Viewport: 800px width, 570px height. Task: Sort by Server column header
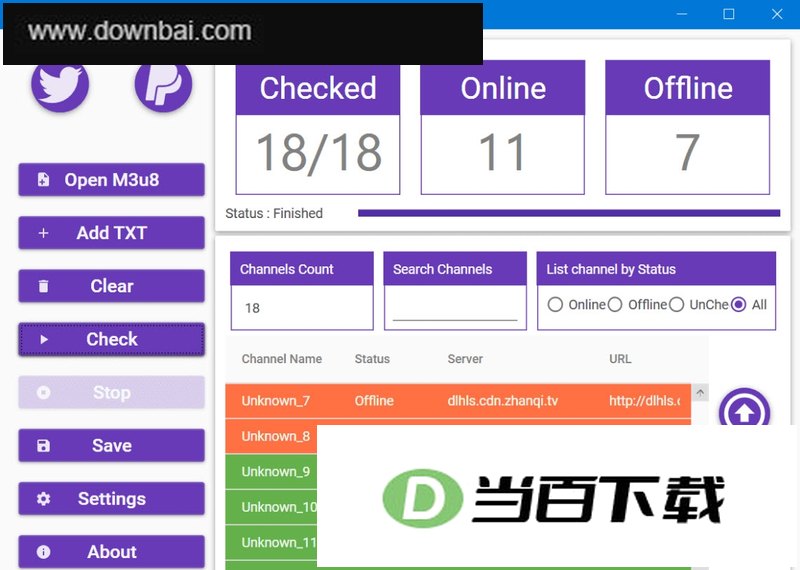[x=465, y=359]
